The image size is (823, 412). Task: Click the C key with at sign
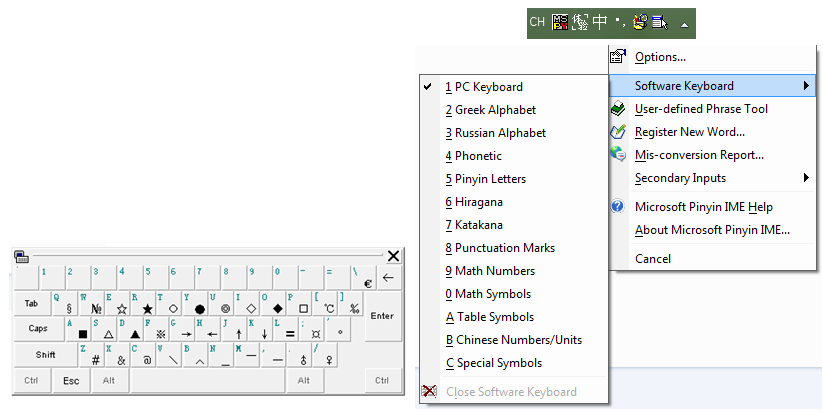pyautogui.click(x=143, y=355)
